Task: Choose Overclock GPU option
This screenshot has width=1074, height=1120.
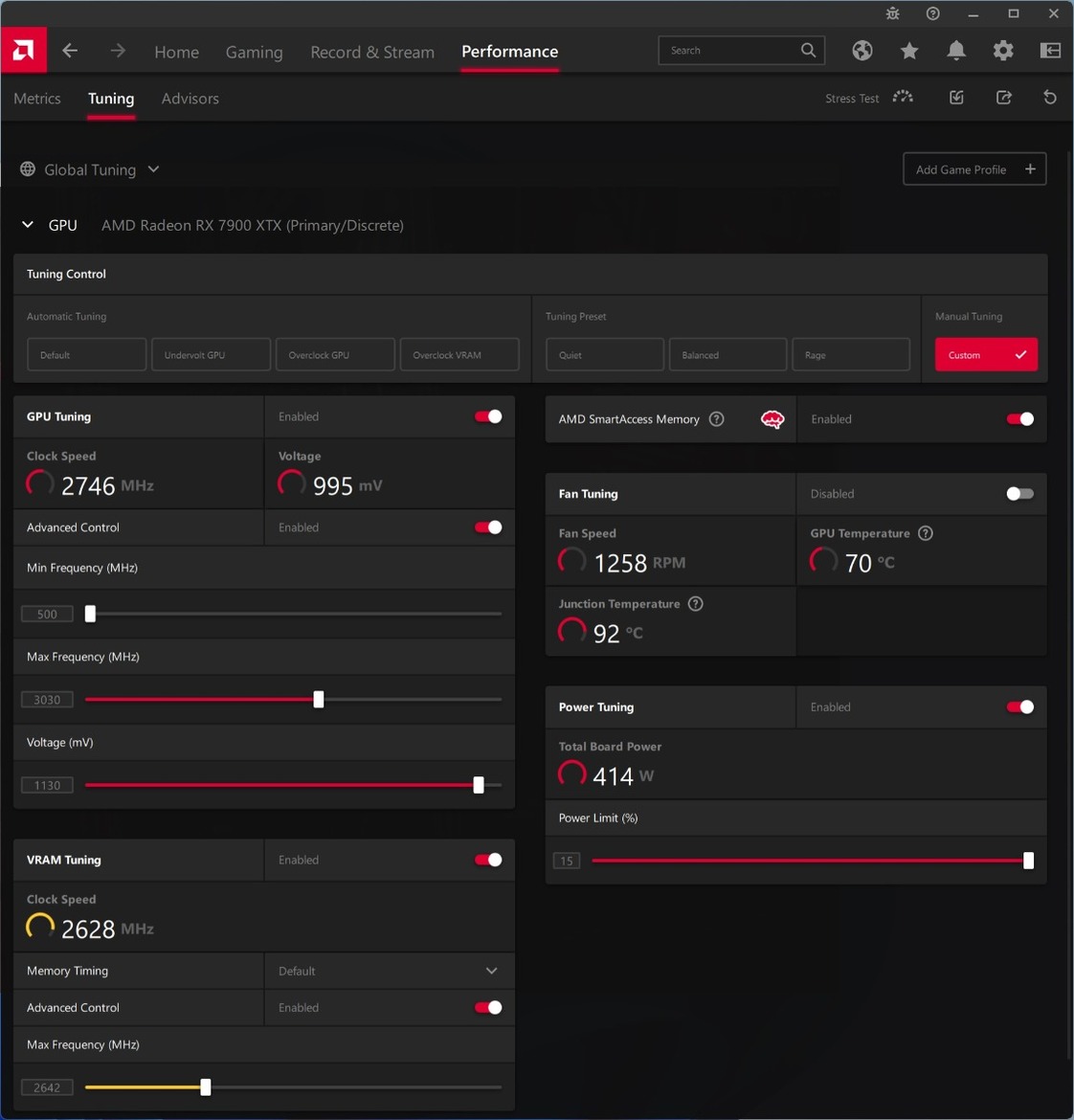Action: click(x=336, y=355)
